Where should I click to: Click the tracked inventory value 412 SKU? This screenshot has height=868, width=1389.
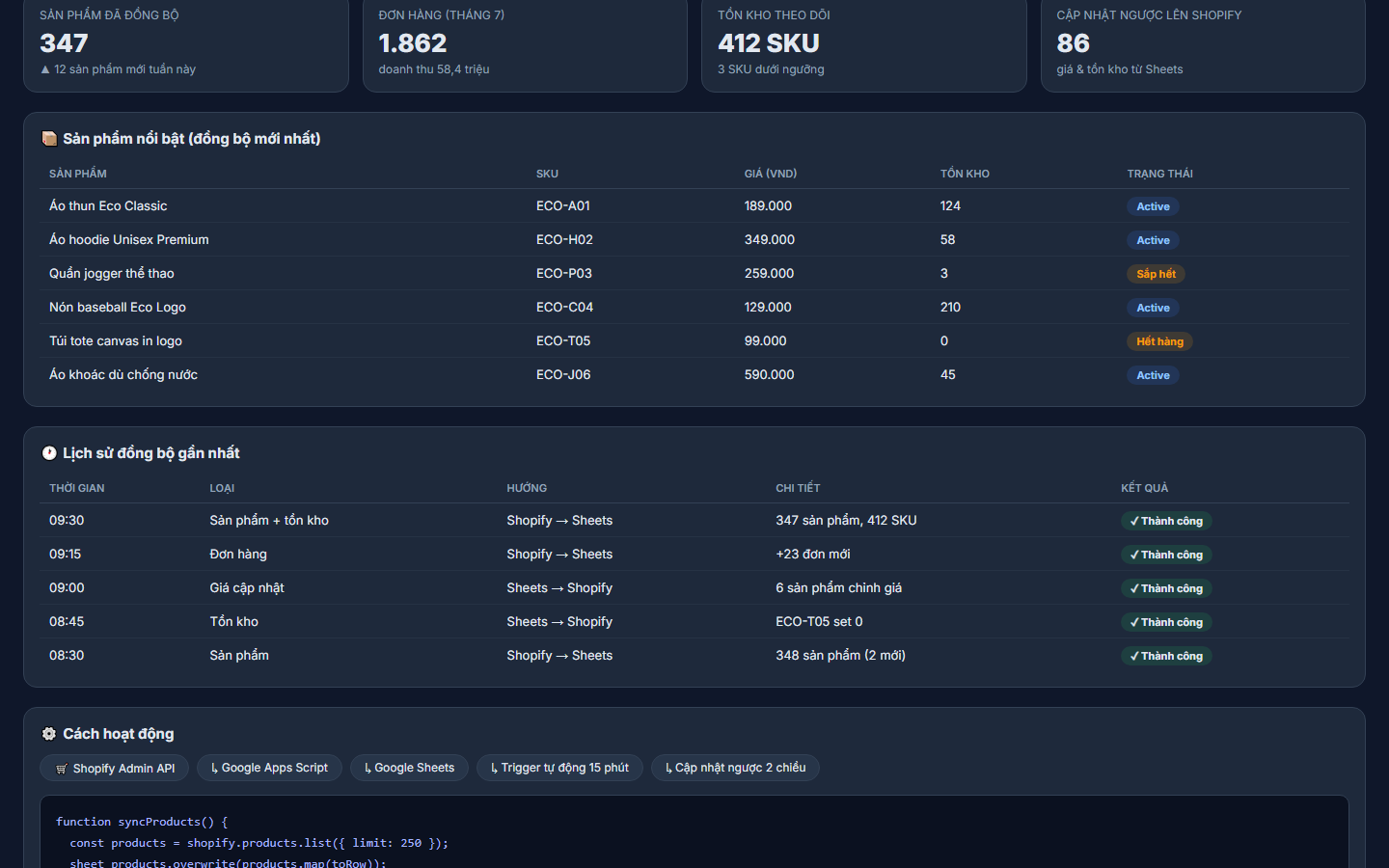[769, 43]
